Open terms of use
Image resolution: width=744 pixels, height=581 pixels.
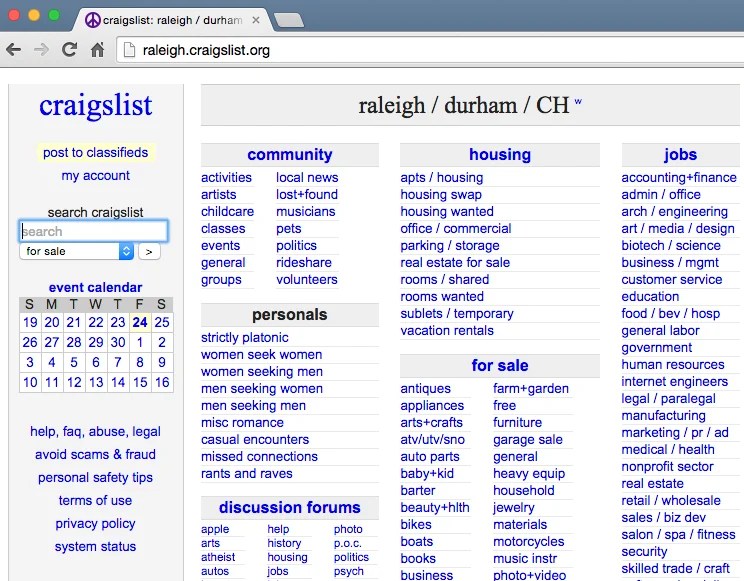95,500
